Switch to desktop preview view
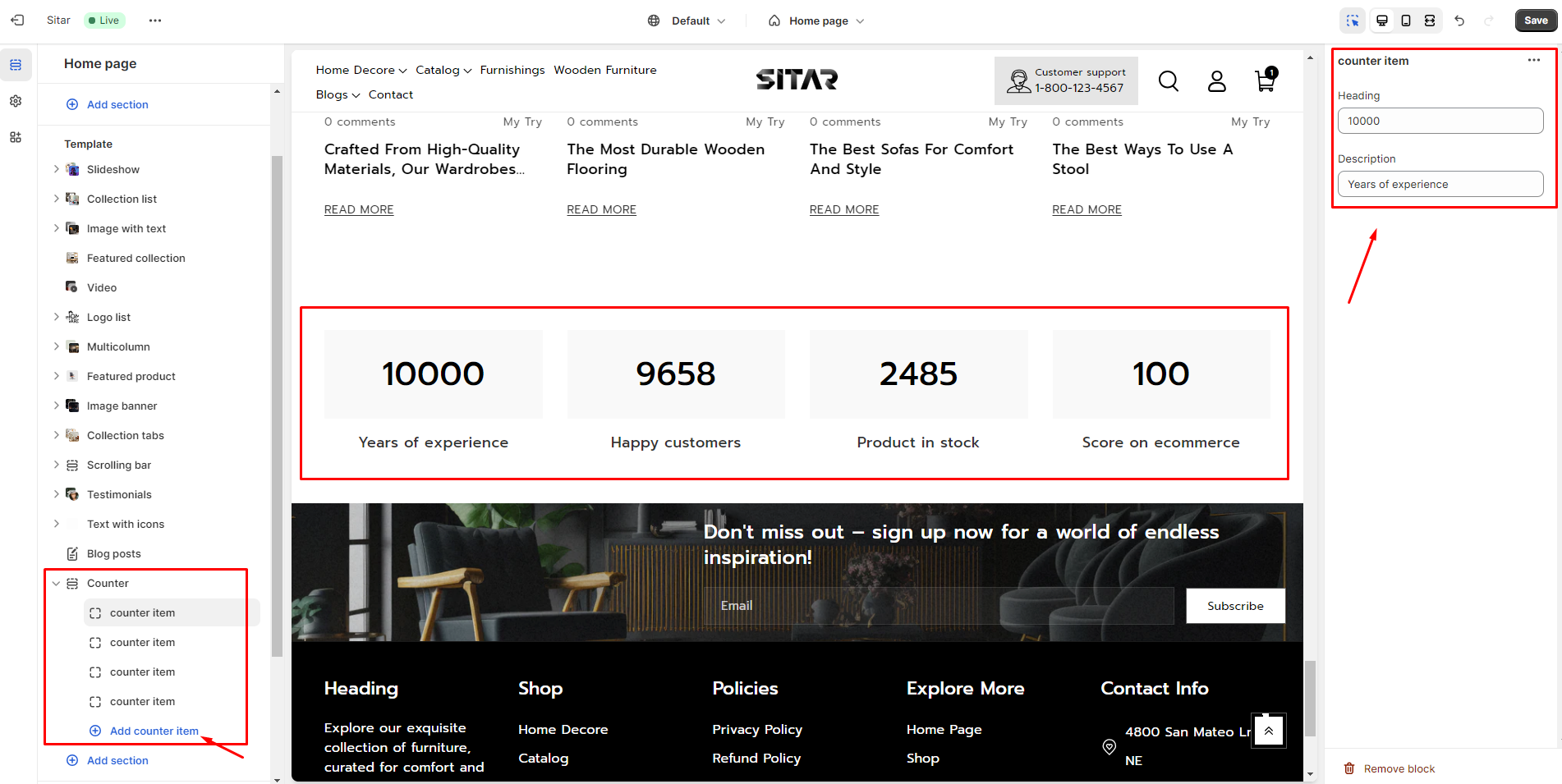Screen dimensions: 1562x784 coord(1382,21)
